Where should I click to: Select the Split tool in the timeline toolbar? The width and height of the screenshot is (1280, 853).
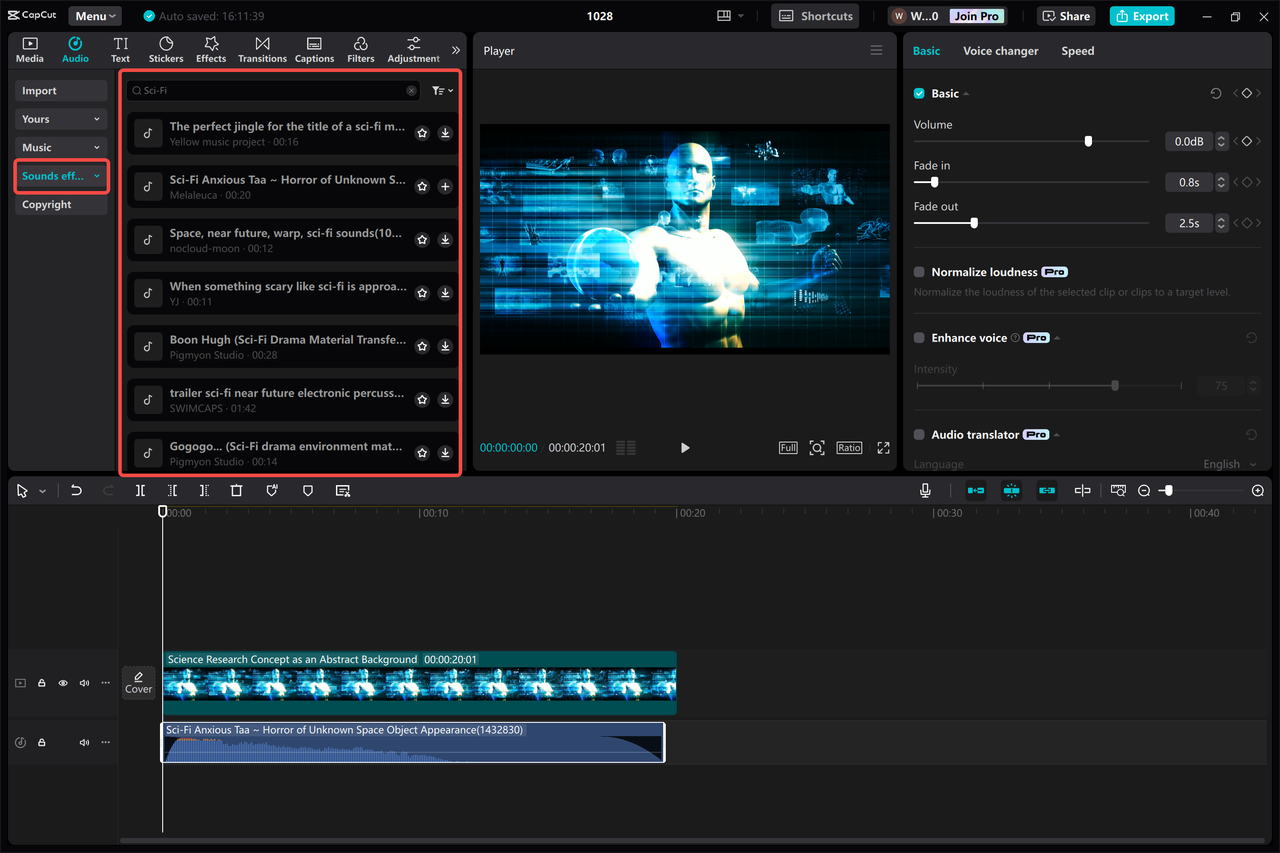140,490
